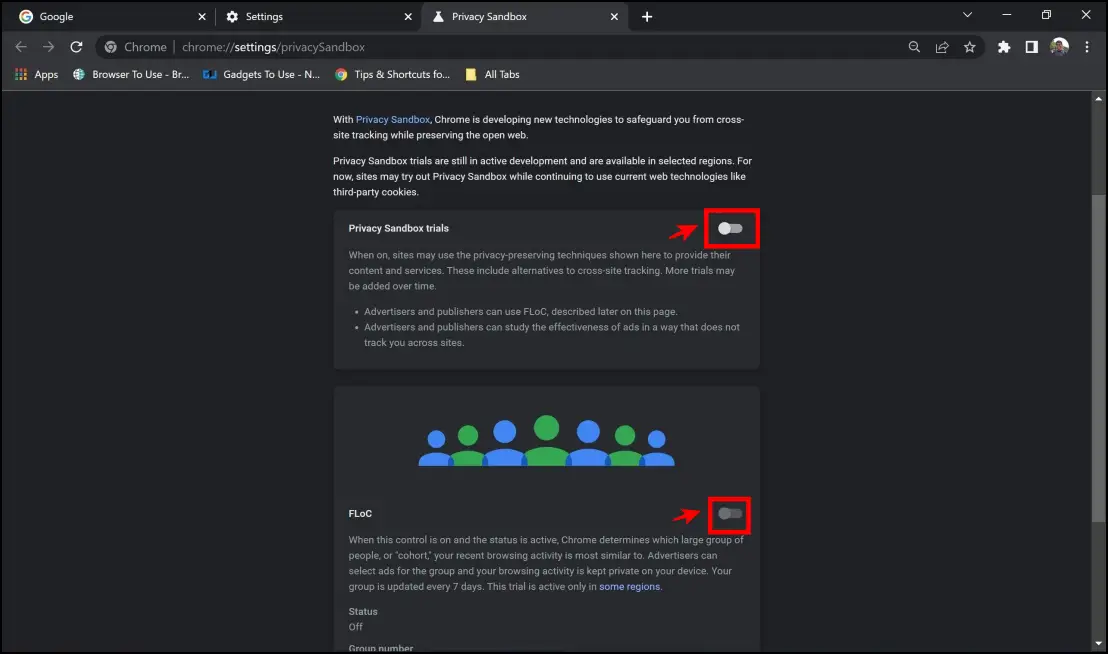
Task: Click the 'Off' status value
Action: tap(355, 626)
